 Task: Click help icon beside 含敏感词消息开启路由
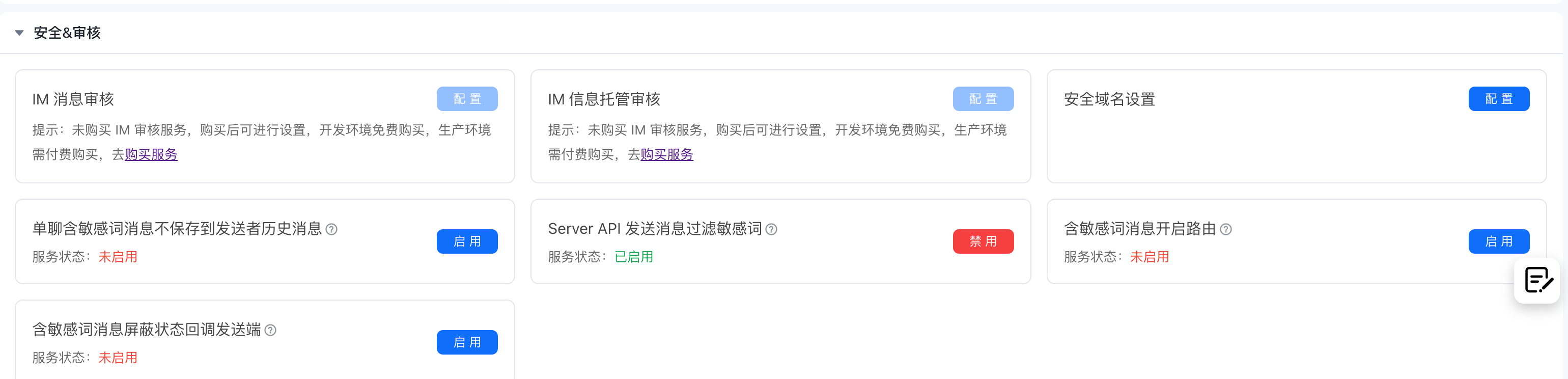pos(1226,229)
